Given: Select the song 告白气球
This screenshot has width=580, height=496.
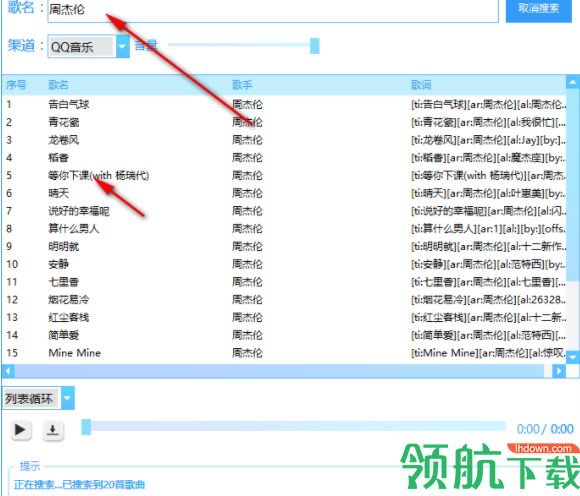Looking at the screenshot, I should click(69, 105).
